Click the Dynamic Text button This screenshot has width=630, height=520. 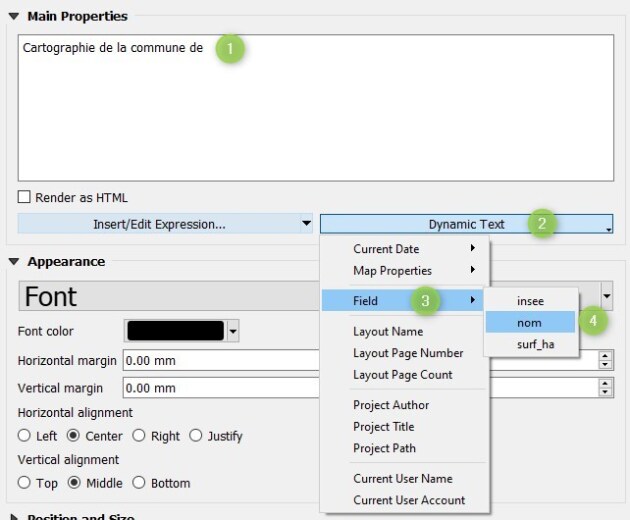coord(466,224)
